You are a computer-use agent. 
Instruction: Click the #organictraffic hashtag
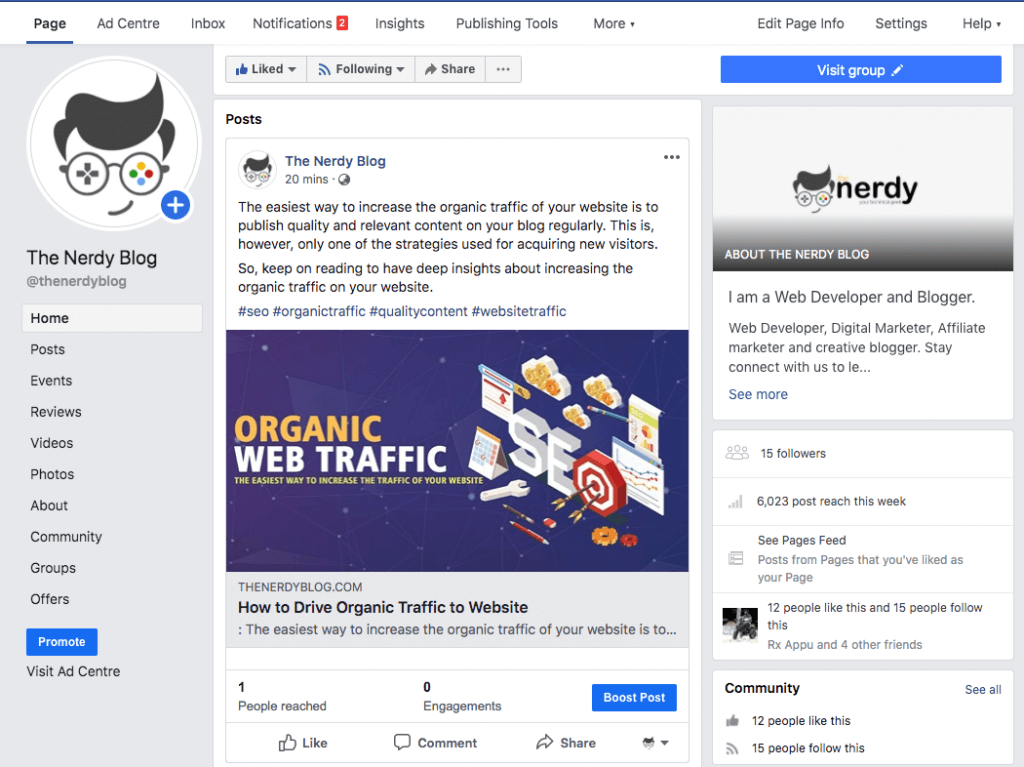(x=319, y=312)
